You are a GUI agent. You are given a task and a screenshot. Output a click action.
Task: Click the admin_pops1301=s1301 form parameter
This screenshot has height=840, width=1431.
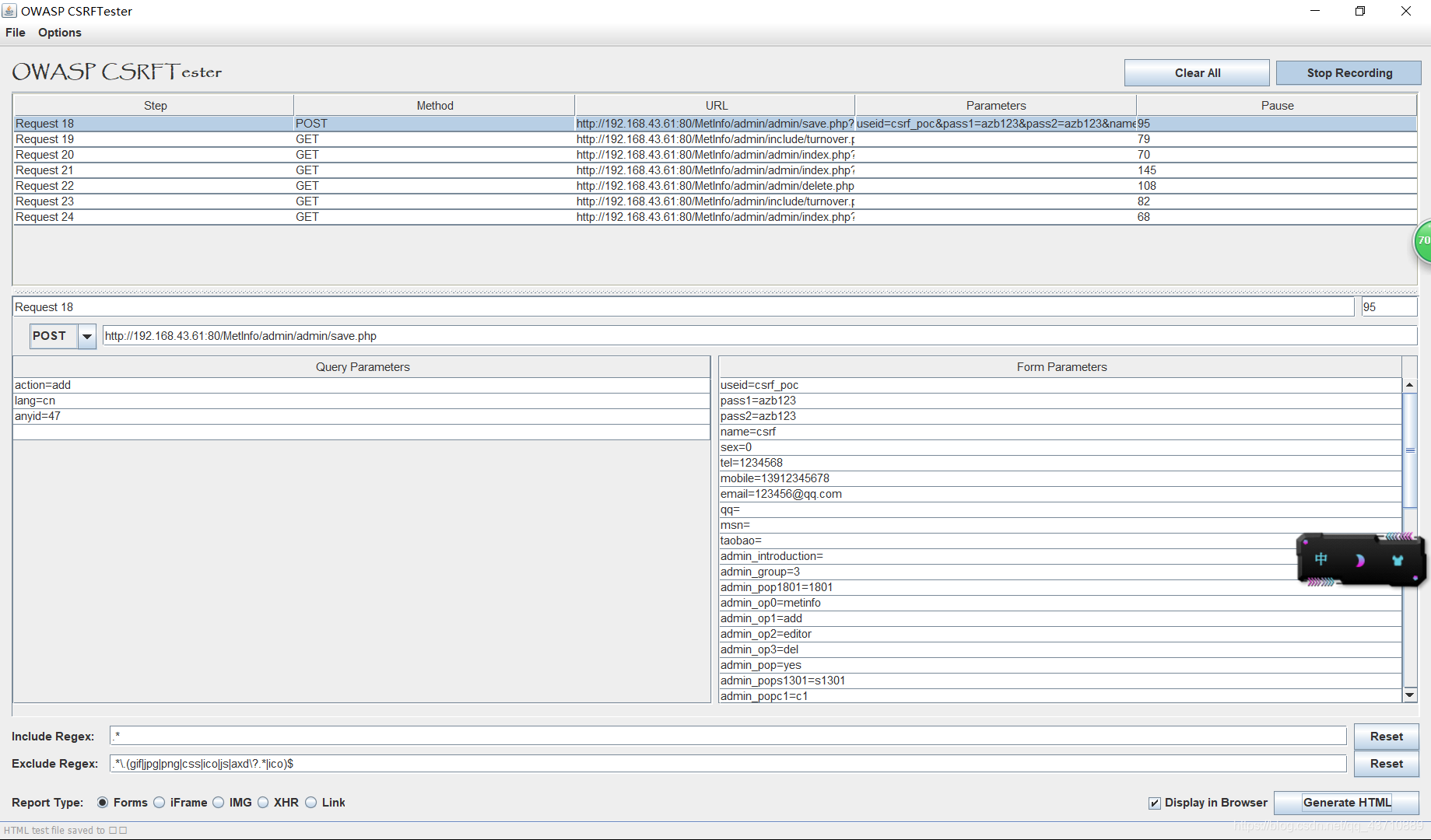pyautogui.click(x=1060, y=681)
